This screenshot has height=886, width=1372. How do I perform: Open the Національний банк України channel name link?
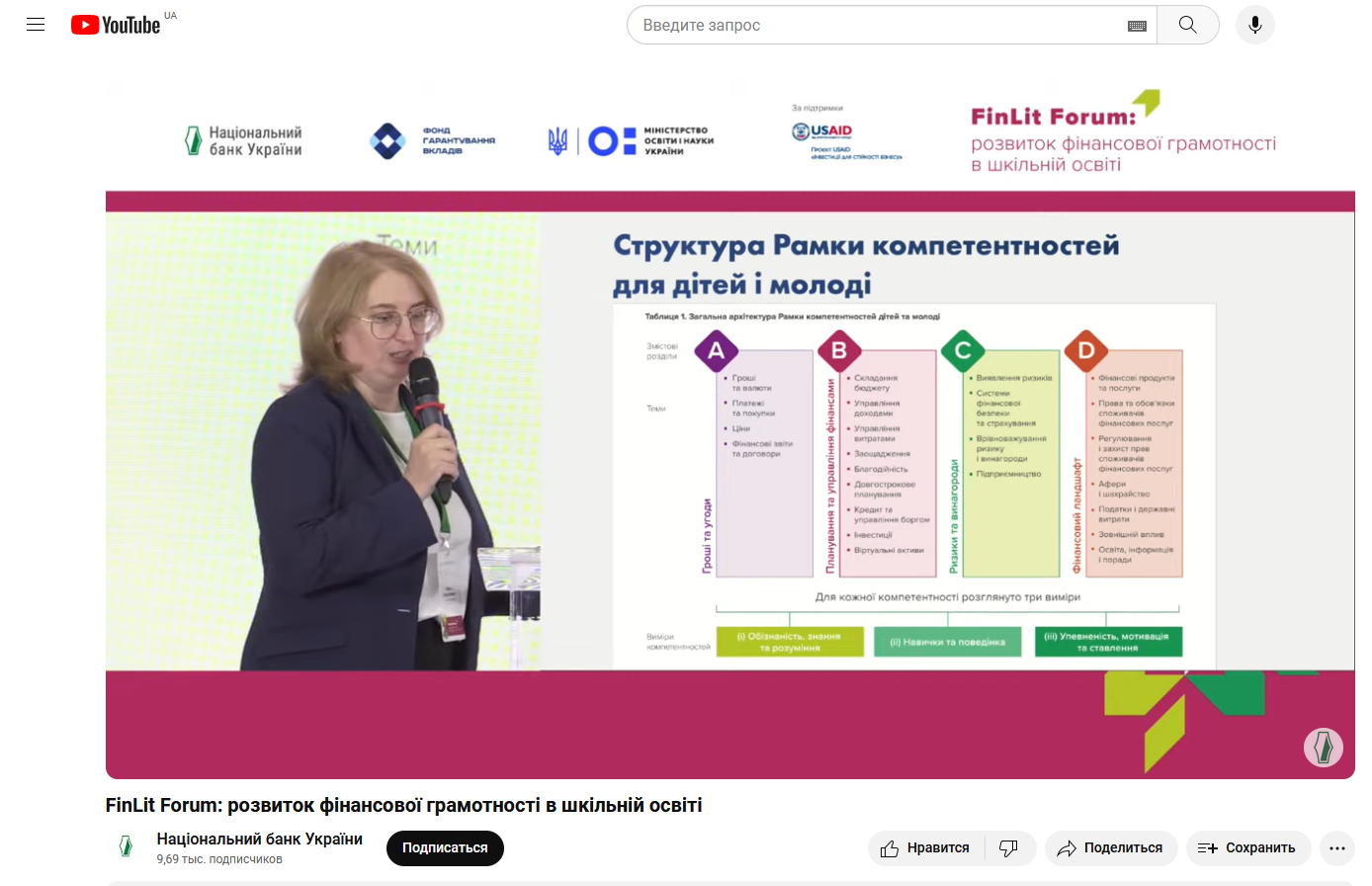click(260, 839)
